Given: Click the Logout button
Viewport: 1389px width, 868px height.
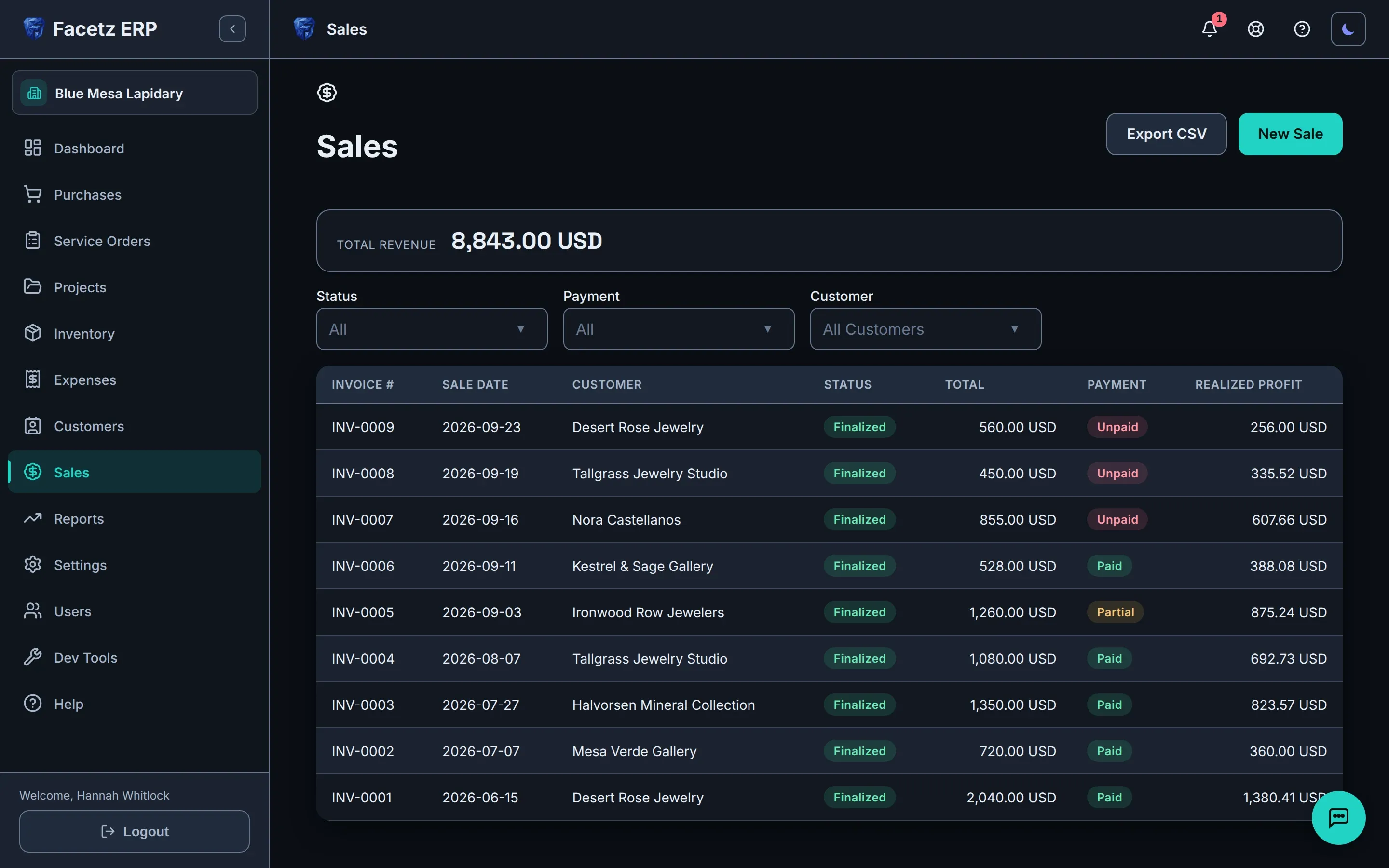Looking at the screenshot, I should coord(134,831).
